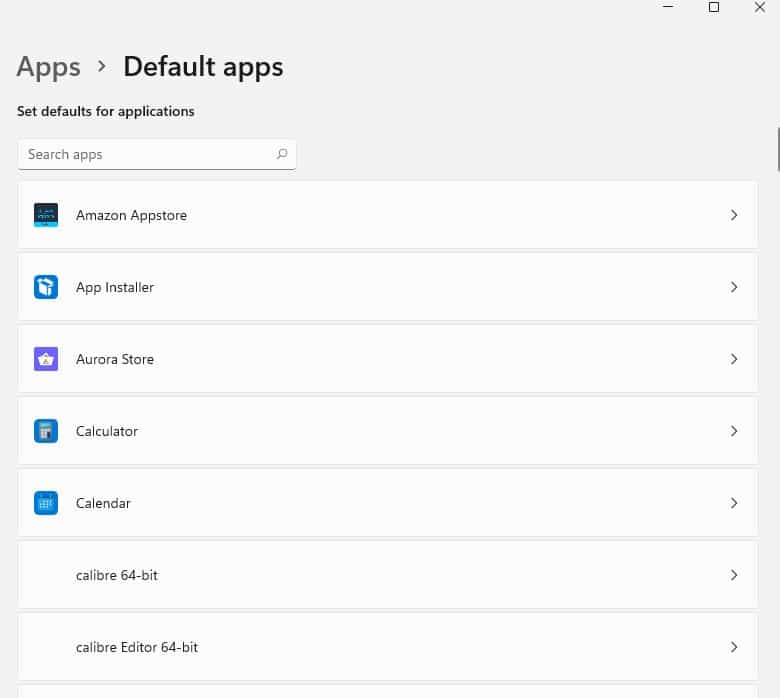Expand the Calendar row chevron
The width and height of the screenshot is (780, 698).
point(734,503)
